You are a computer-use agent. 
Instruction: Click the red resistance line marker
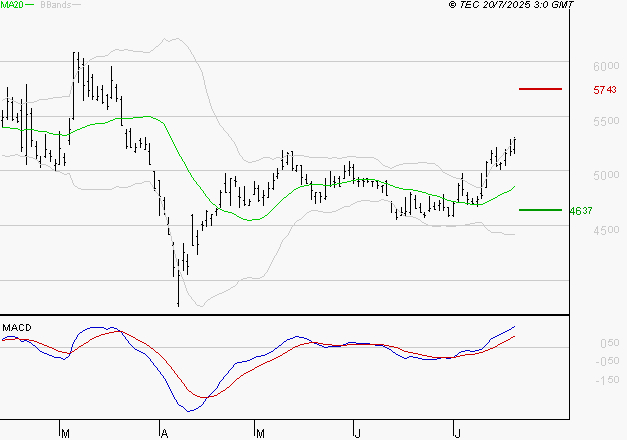(540, 89)
